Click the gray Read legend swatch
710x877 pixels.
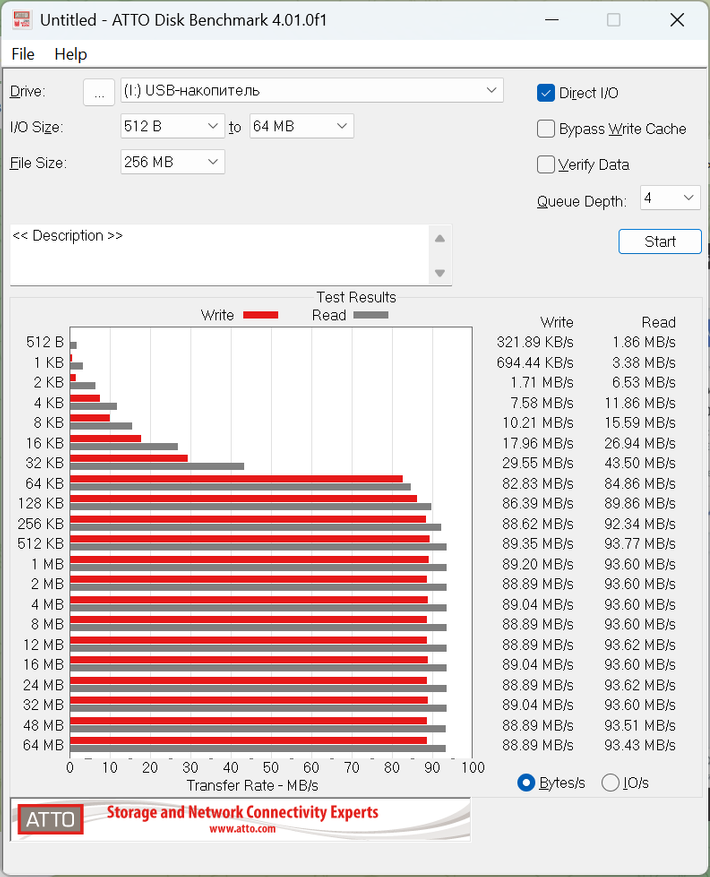click(x=370, y=315)
